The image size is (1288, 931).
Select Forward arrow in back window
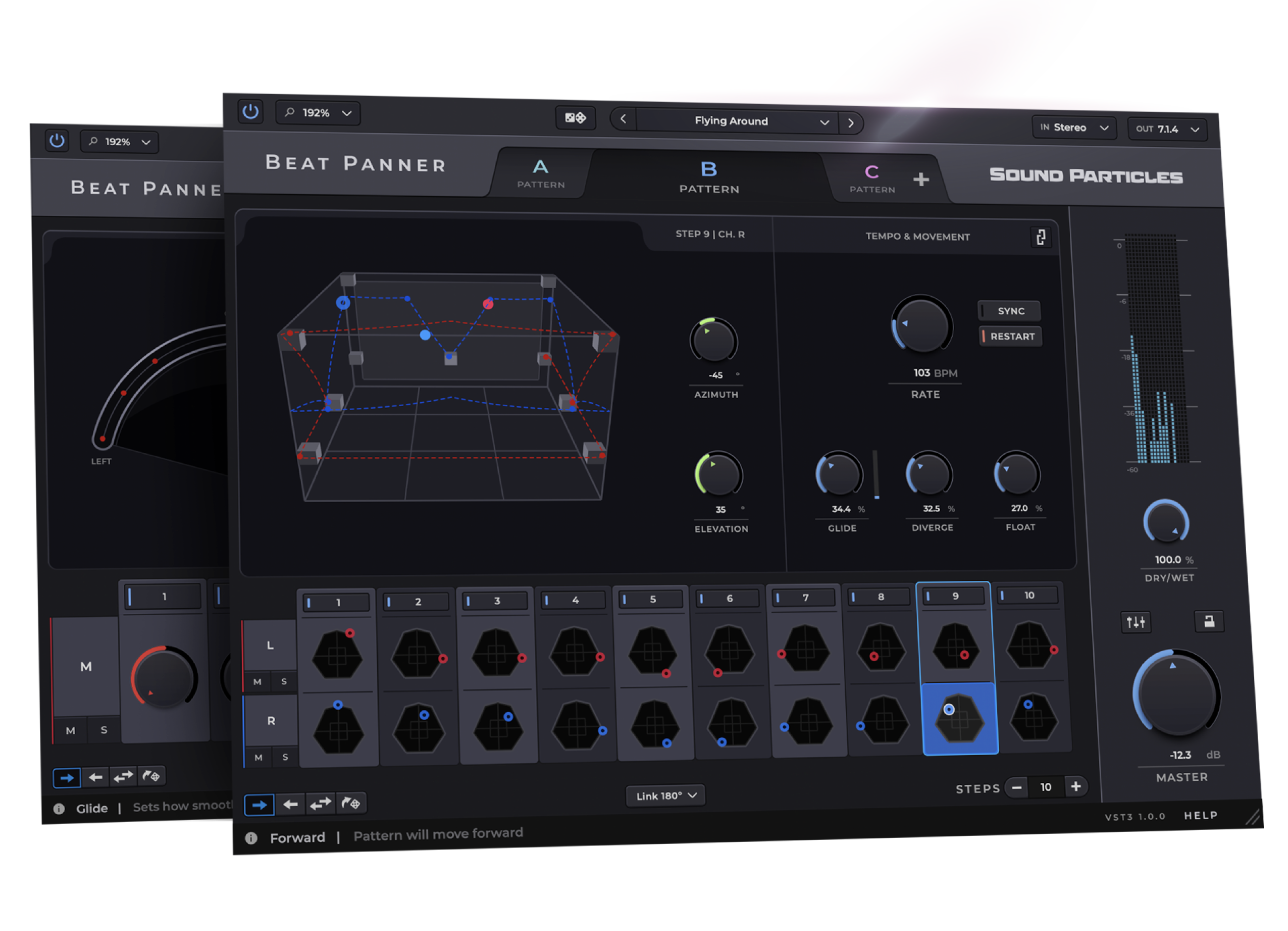click(x=67, y=776)
